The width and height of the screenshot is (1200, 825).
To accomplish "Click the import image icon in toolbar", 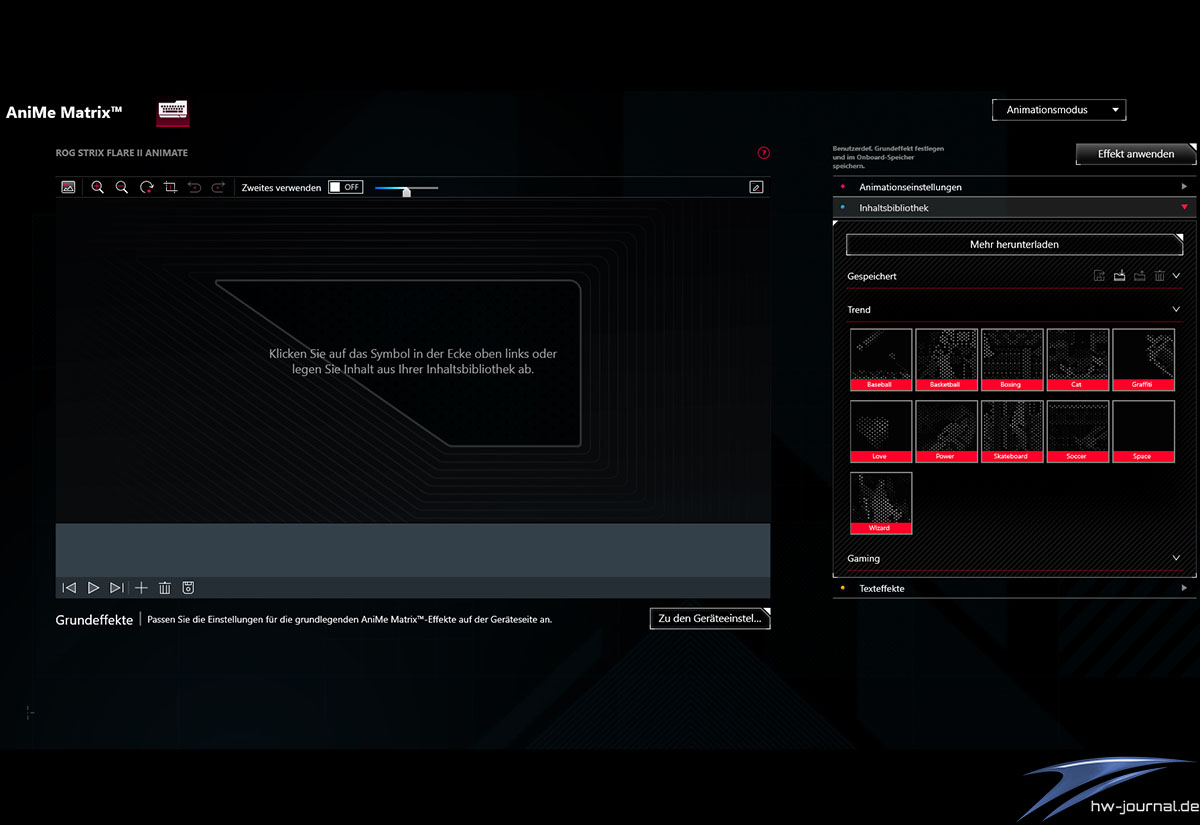I will [69, 187].
